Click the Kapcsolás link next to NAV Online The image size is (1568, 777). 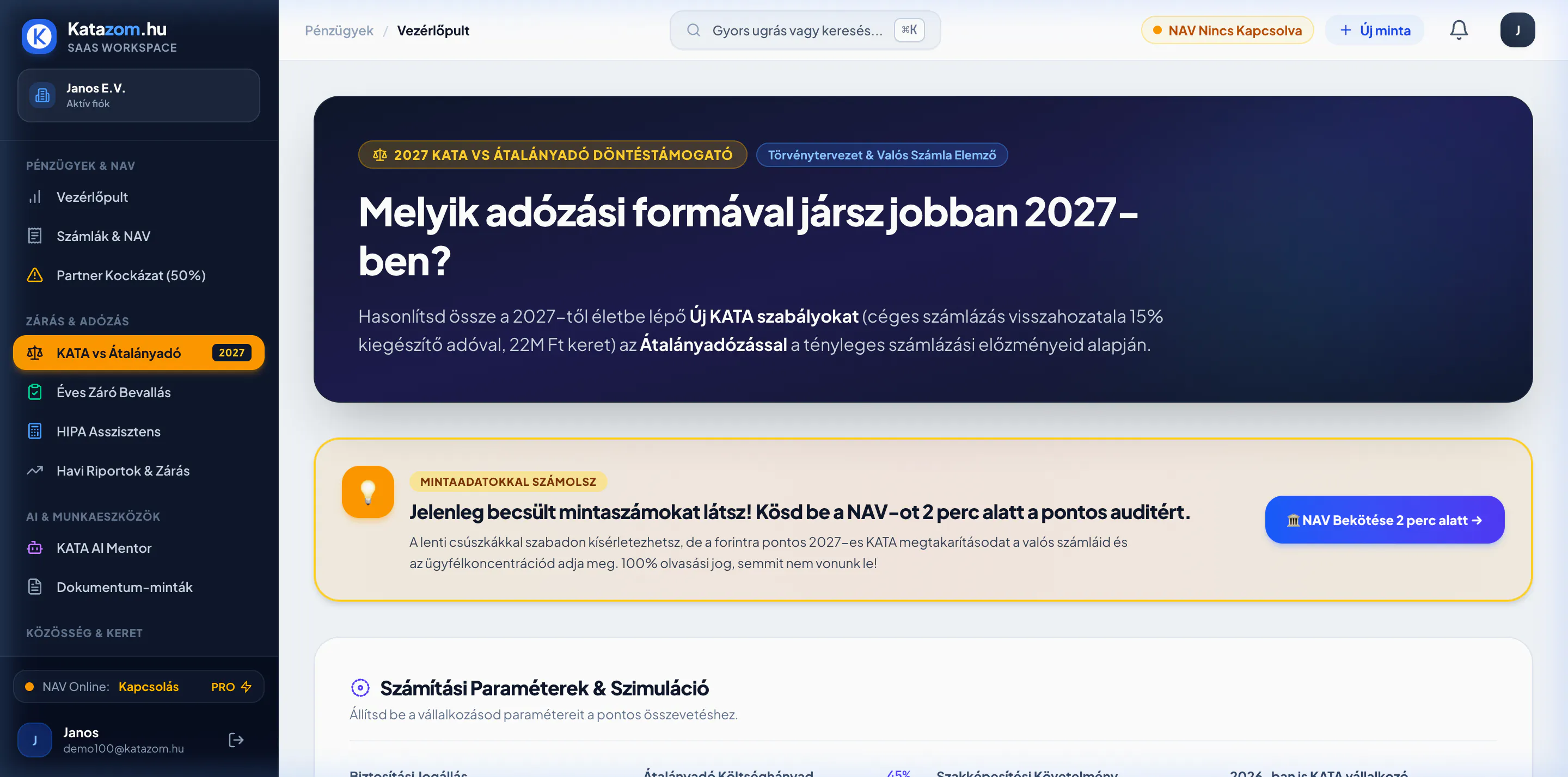click(x=149, y=687)
